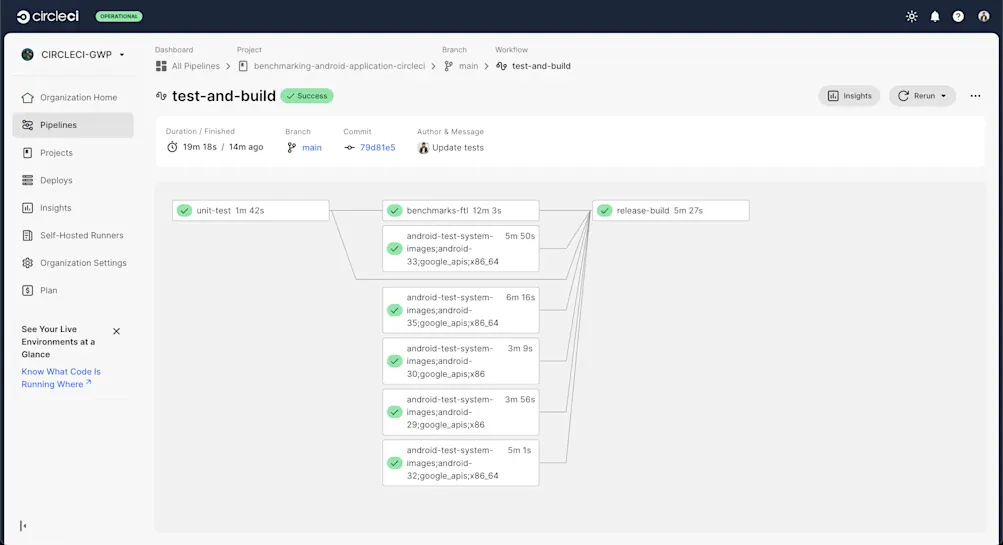Go to Organization Home

coord(73,97)
